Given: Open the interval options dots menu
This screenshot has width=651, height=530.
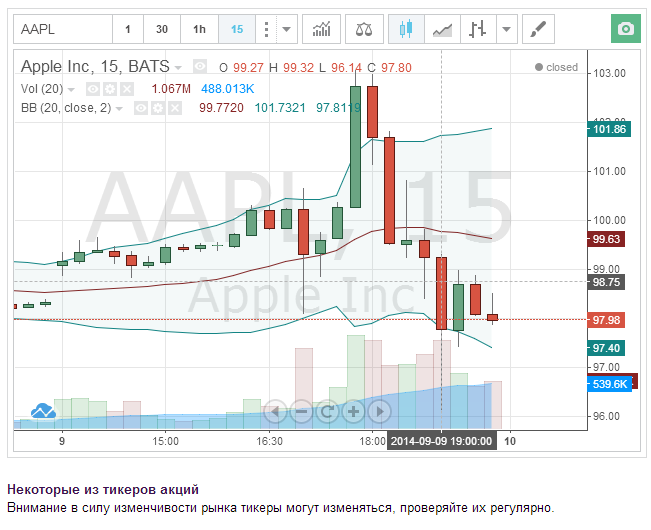Looking at the screenshot, I should (266, 29).
